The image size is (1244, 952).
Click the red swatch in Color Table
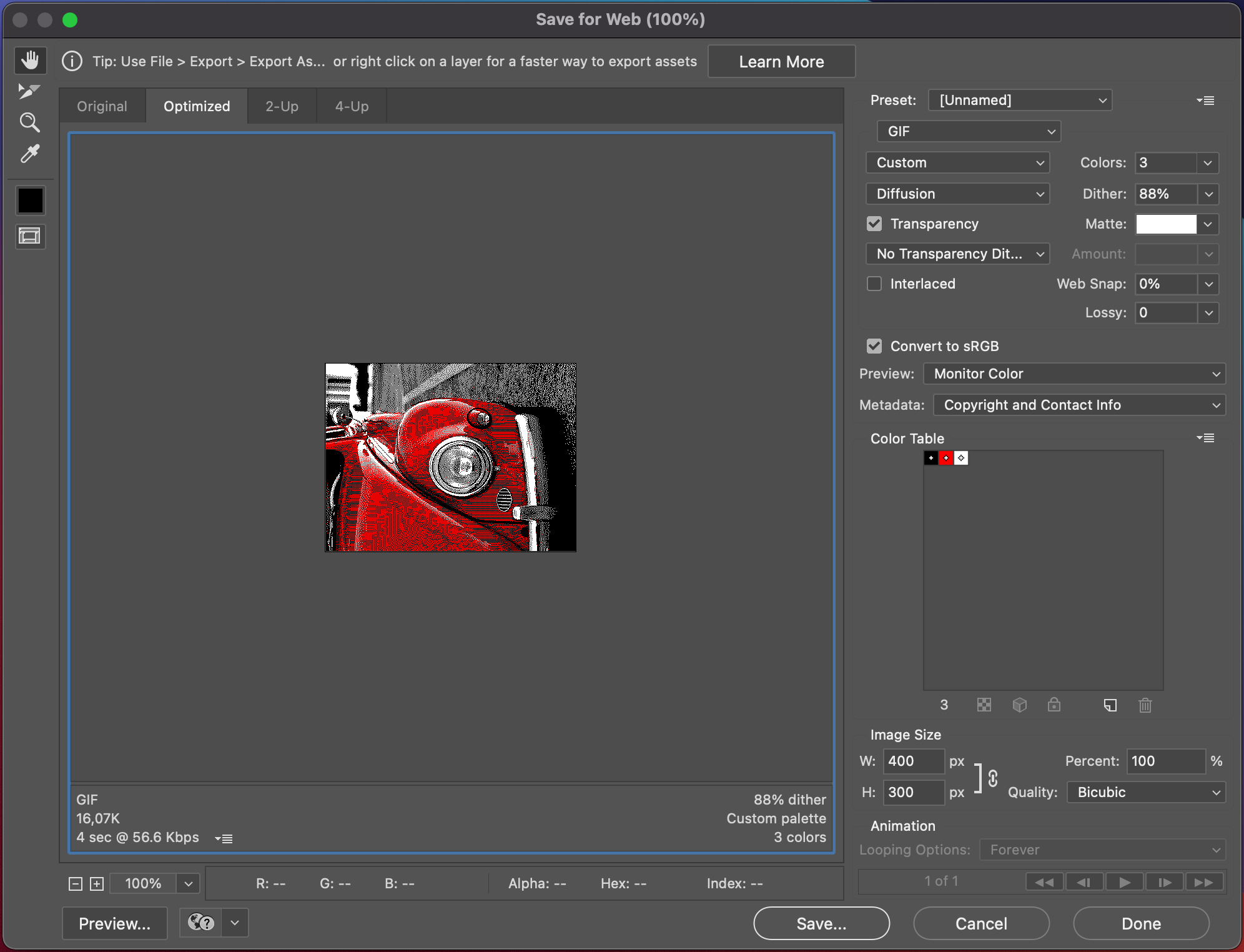coord(946,458)
